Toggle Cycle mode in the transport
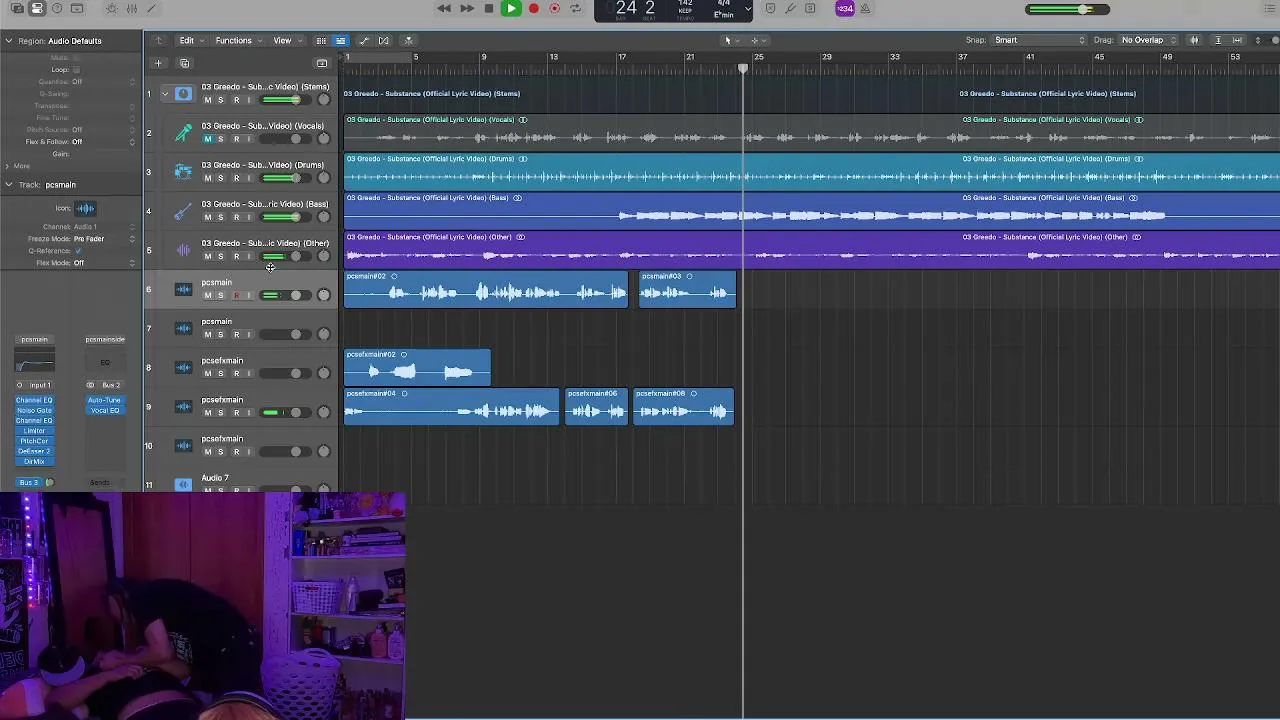The height and width of the screenshot is (720, 1280). click(x=575, y=9)
